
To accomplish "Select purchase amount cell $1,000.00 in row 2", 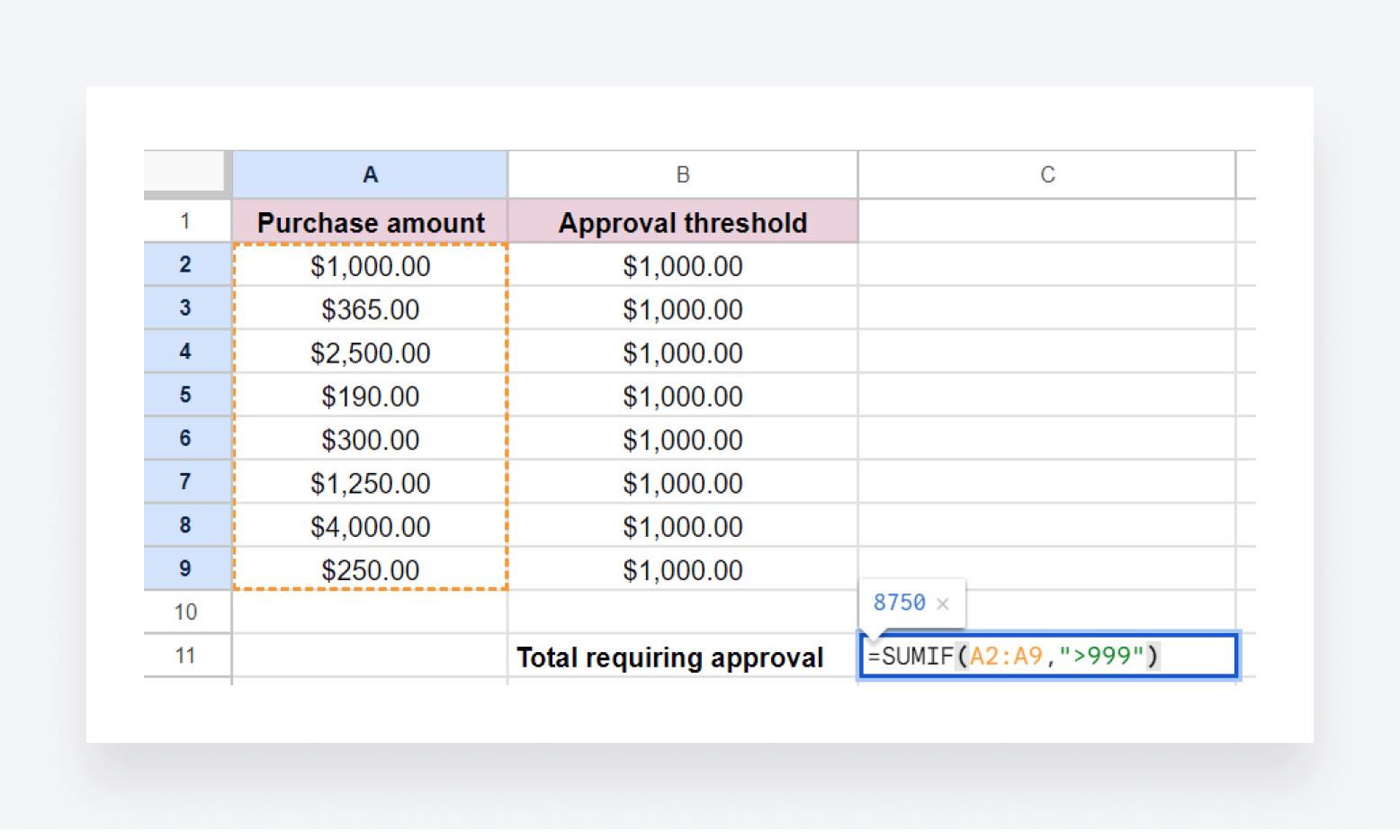I will click(x=370, y=265).
